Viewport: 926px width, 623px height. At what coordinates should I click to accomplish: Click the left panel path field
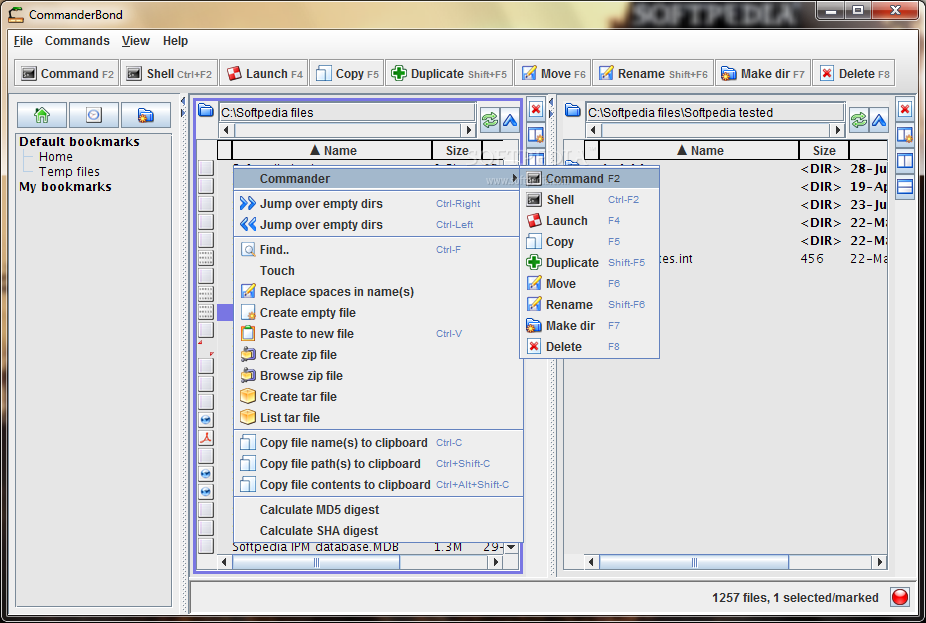pyautogui.click(x=347, y=112)
